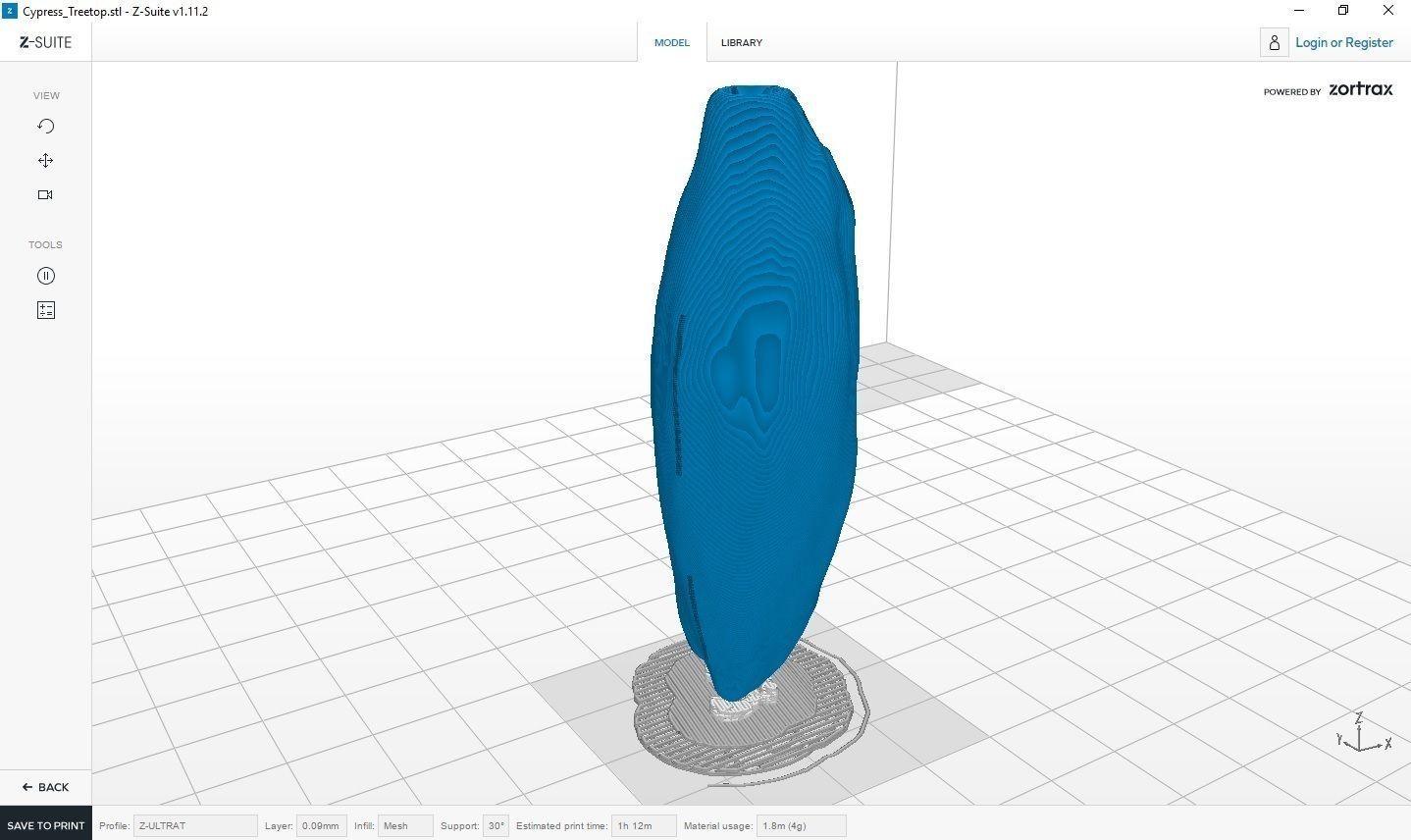Image resolution: width=1411 pixels, height=840 pixels.
Task: Open the Infill Mesh selector
Action: click(404, 825)
